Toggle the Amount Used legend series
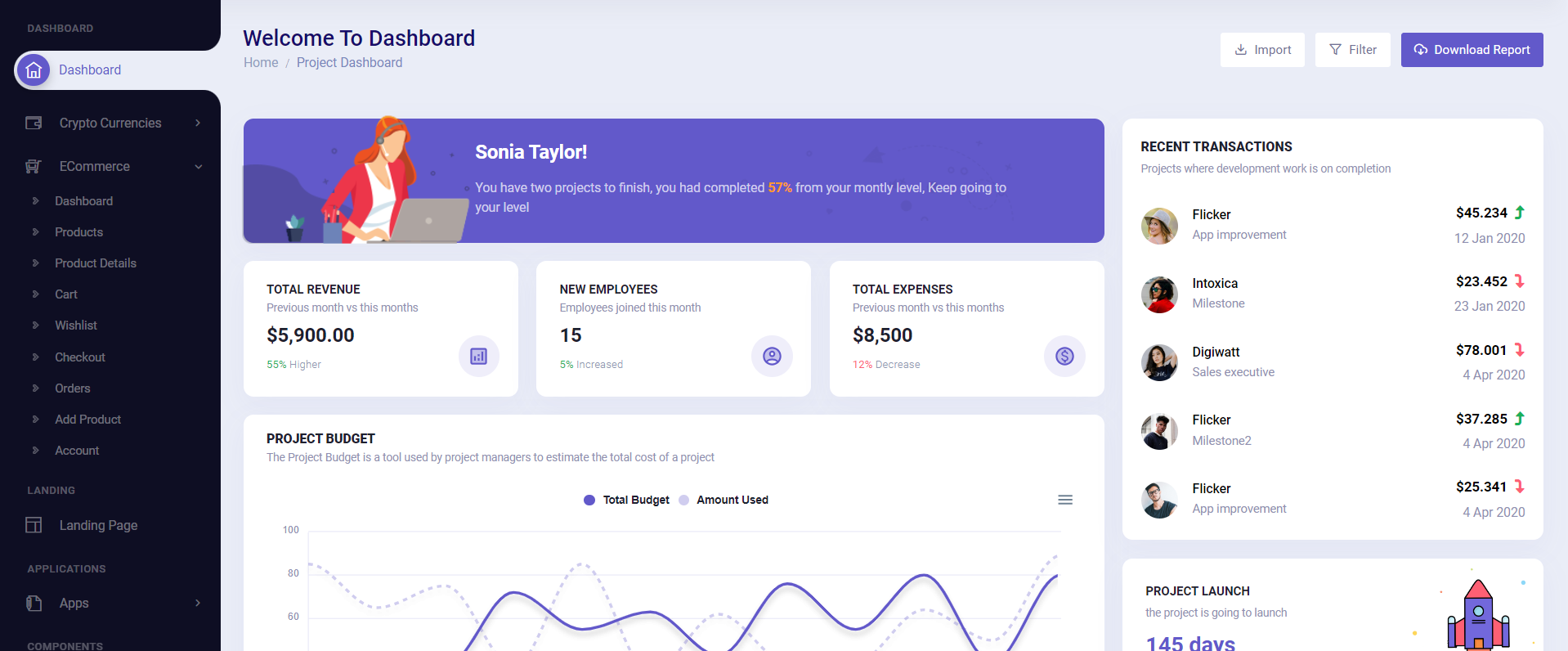 coord(724,500)
